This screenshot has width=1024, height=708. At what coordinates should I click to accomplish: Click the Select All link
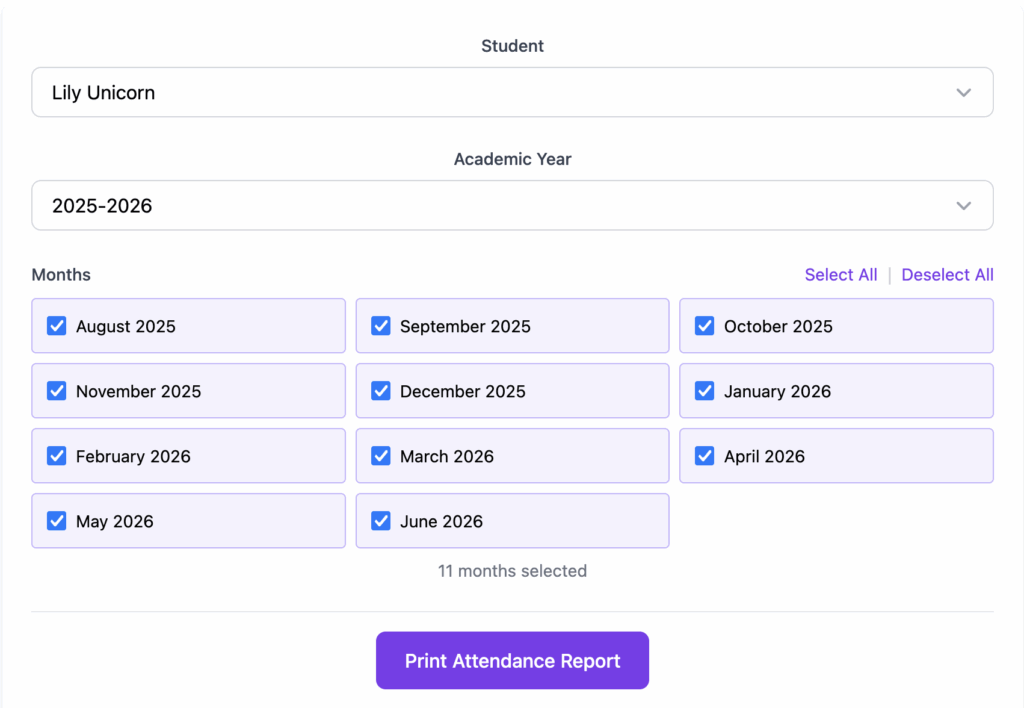841,275
